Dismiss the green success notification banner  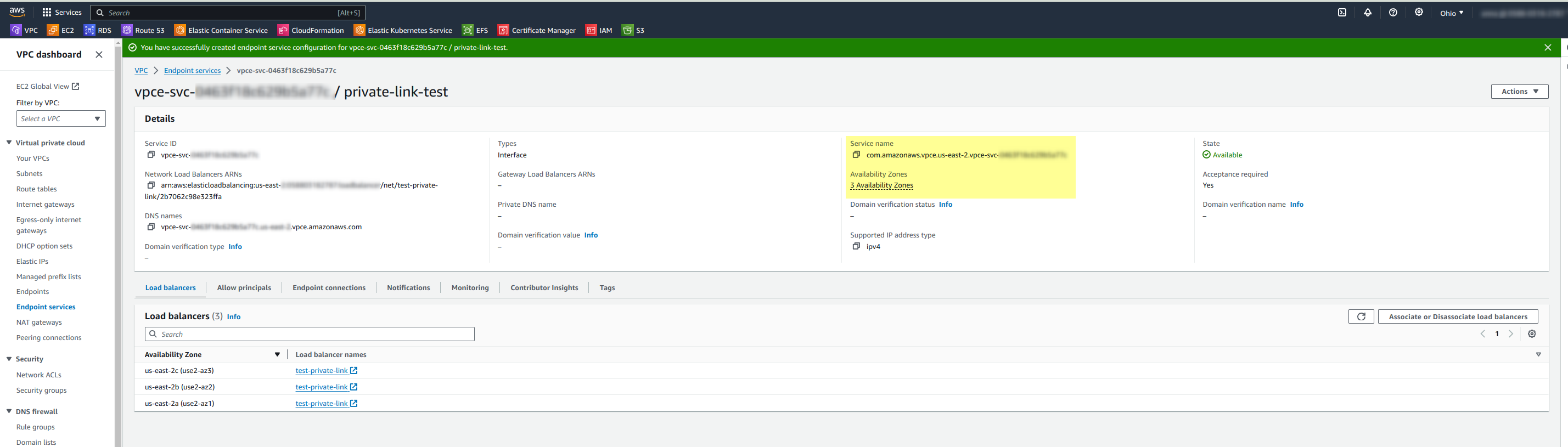point(1547,47)
